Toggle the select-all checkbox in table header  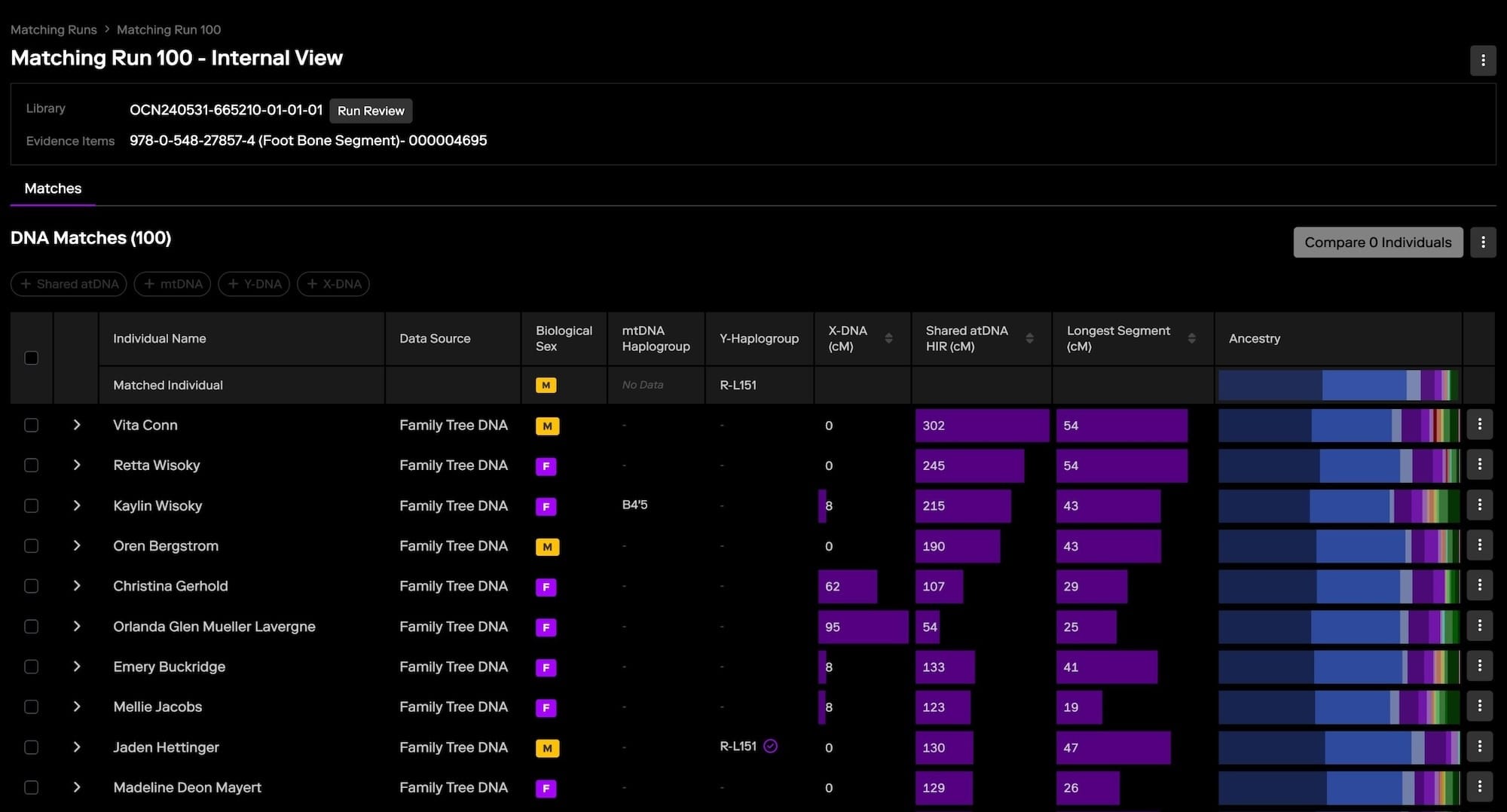32,358
